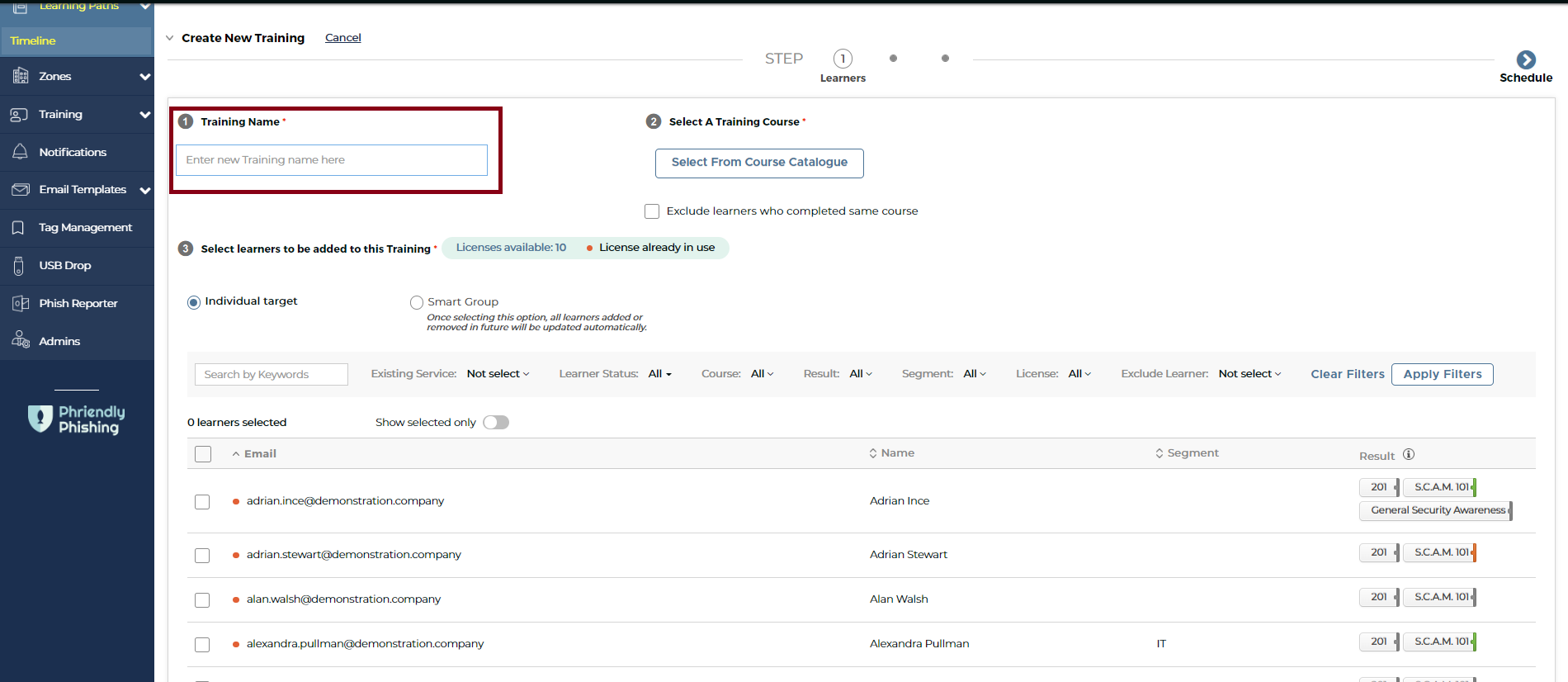Check the select-all learners checkbox
The width and height of the screenshot is (1568, 682).
203,454
